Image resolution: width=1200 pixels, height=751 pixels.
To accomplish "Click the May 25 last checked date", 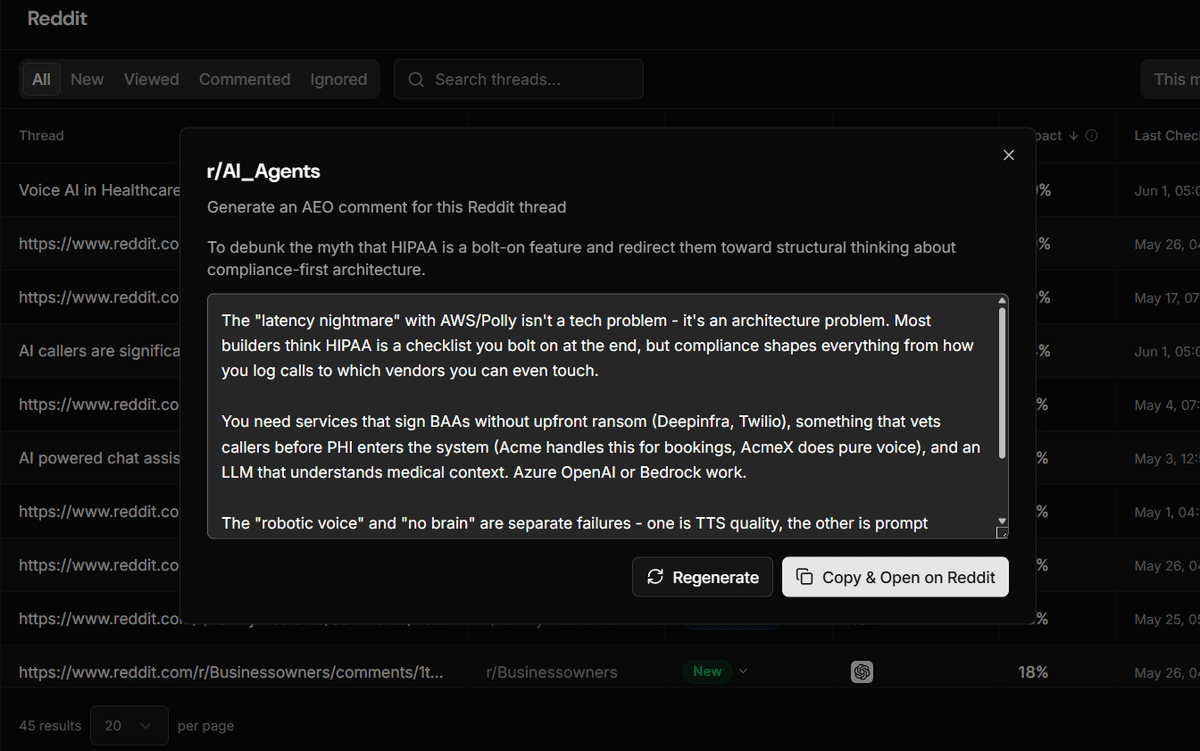I will point(1167,619).
